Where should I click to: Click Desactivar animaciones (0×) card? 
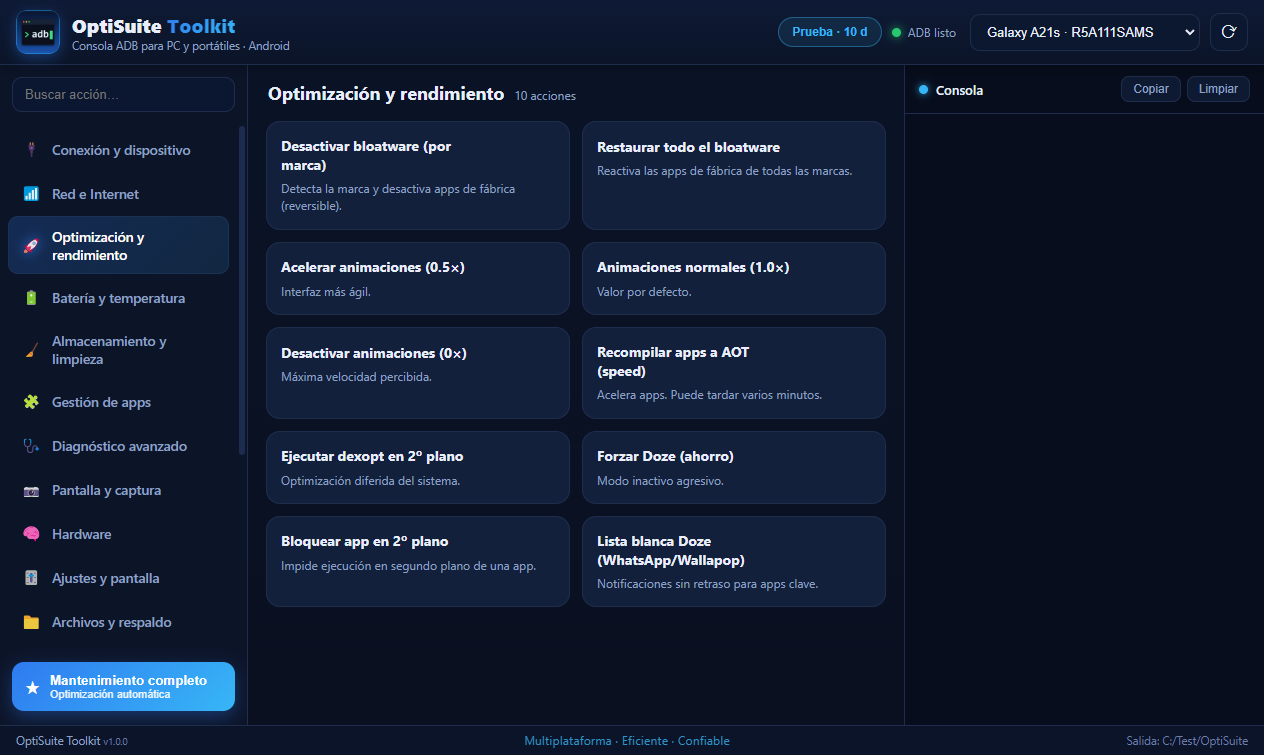tap(418, 373)
